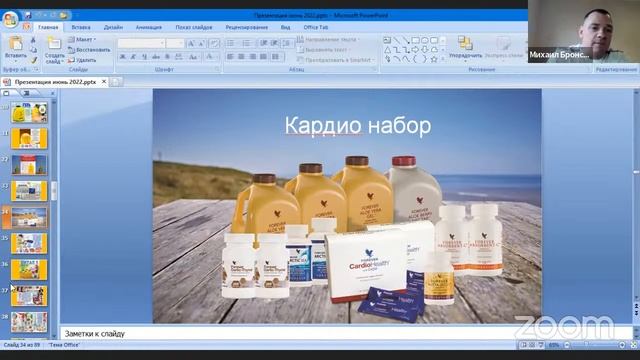
Task: Open the Font (Шрифт) dialog launcher
Action: pos(218,70)
